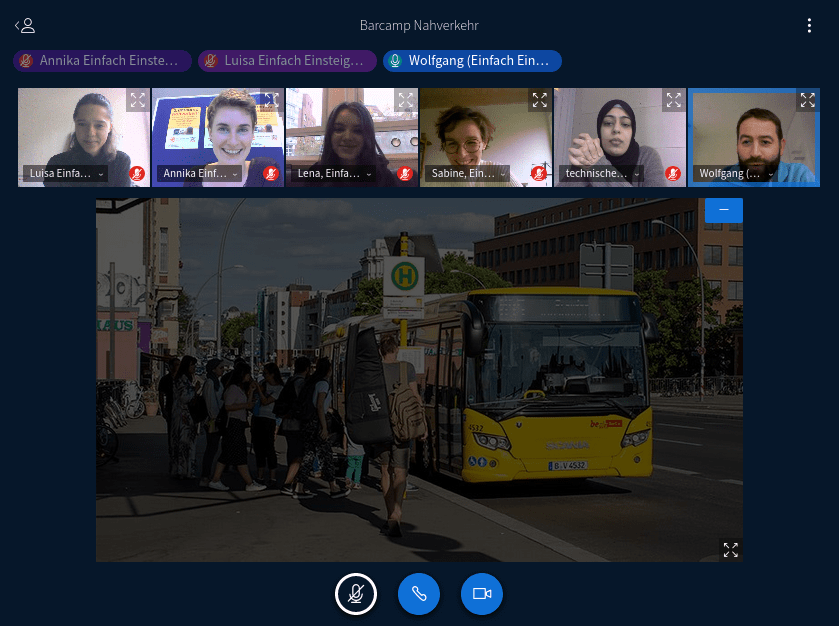This screenshot has height=626, width=839.
Task: Open the three-dot options menu
Action: (810, 26)
